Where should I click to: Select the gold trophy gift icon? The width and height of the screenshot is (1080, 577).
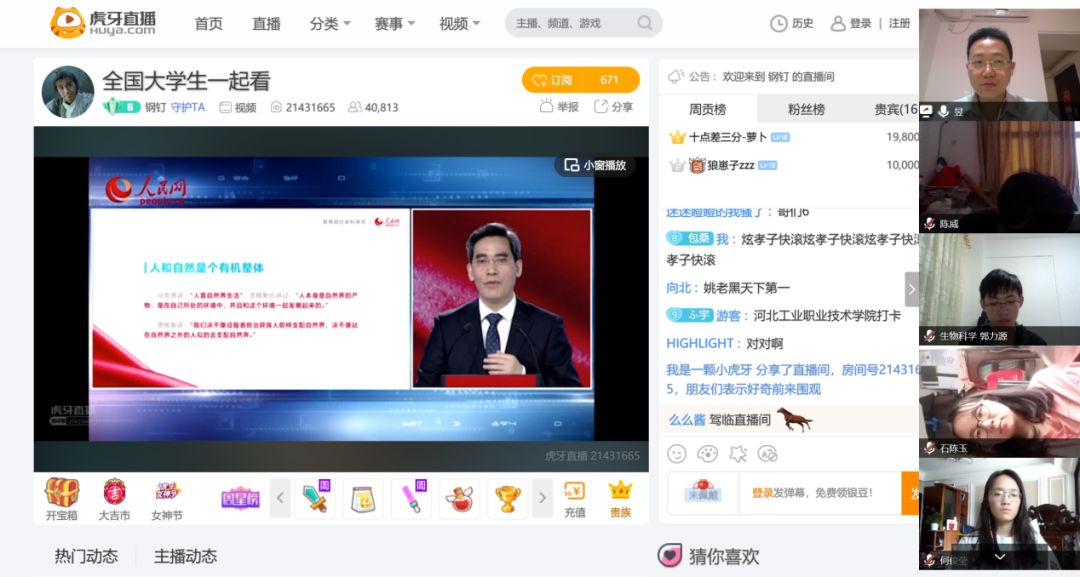pyautogui.click(x=508, y=498)
